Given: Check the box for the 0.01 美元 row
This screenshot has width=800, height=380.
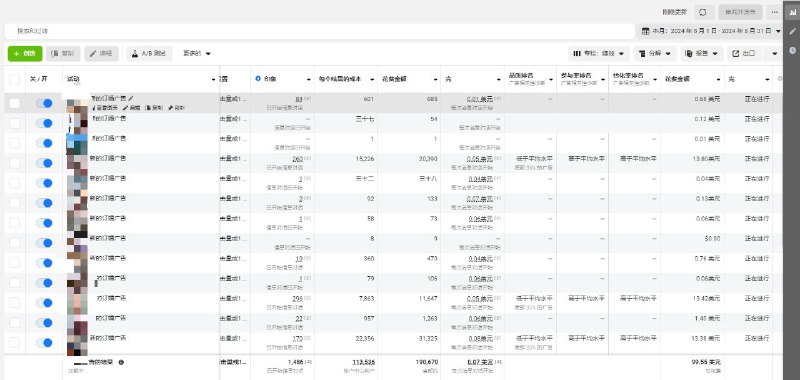Looking at the screenshot, I should [x=14, y=143].
